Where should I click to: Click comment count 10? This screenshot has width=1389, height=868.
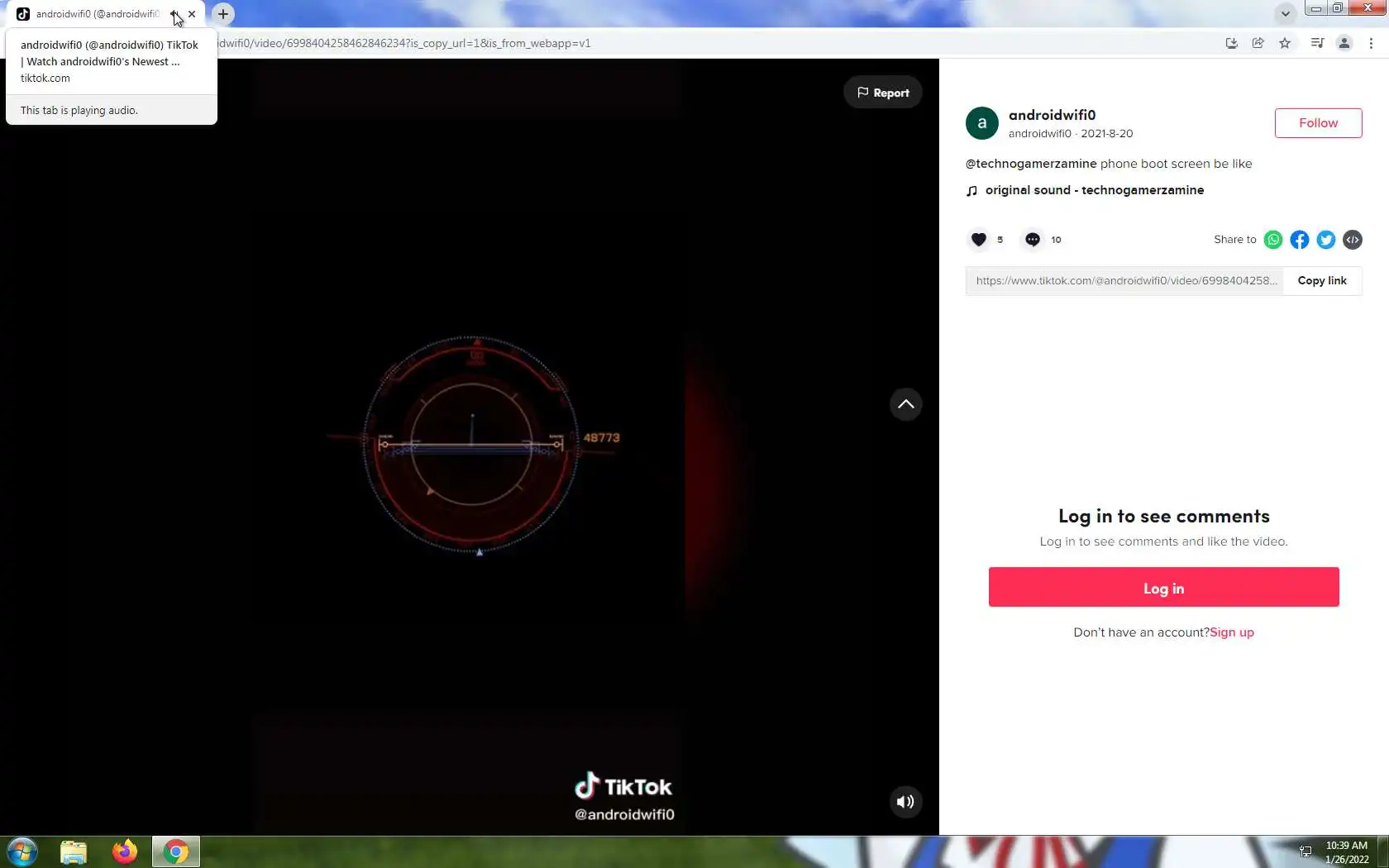1056,240
